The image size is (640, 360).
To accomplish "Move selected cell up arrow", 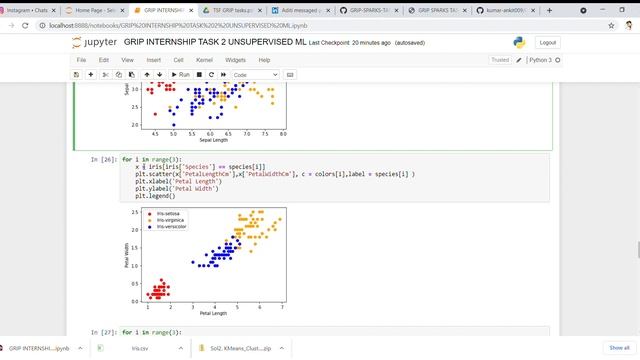I will pyautogui.click(x=147, y=75).
